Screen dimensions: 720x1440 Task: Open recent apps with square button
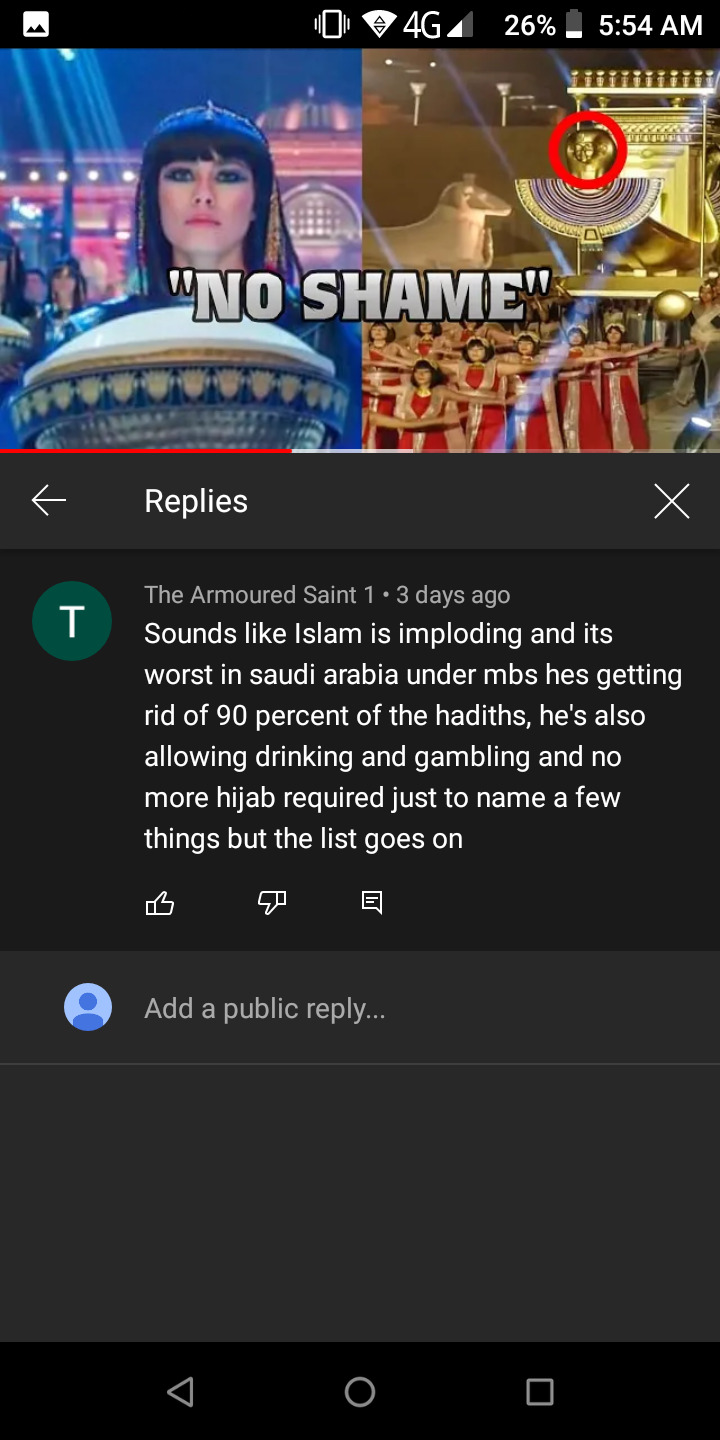coord(540,1391)
